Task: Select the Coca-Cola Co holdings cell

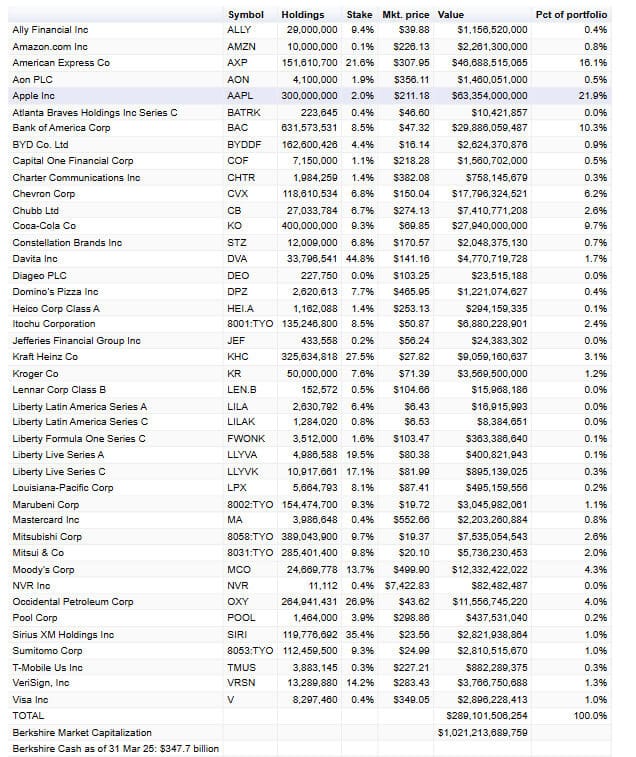Action: [309, 226]
